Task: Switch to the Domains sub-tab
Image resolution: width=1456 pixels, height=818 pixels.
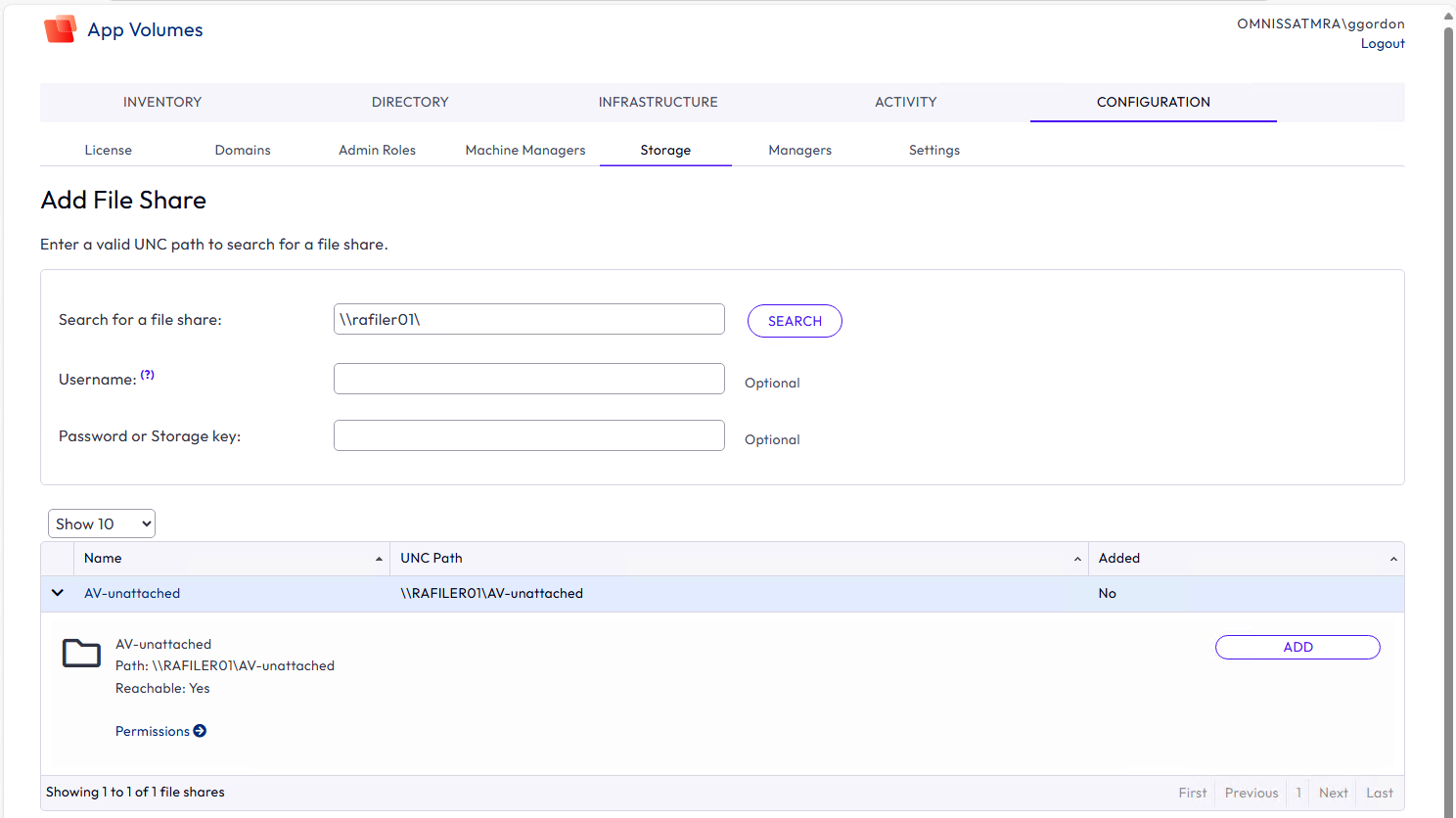Action: click(x=243, y=150)
